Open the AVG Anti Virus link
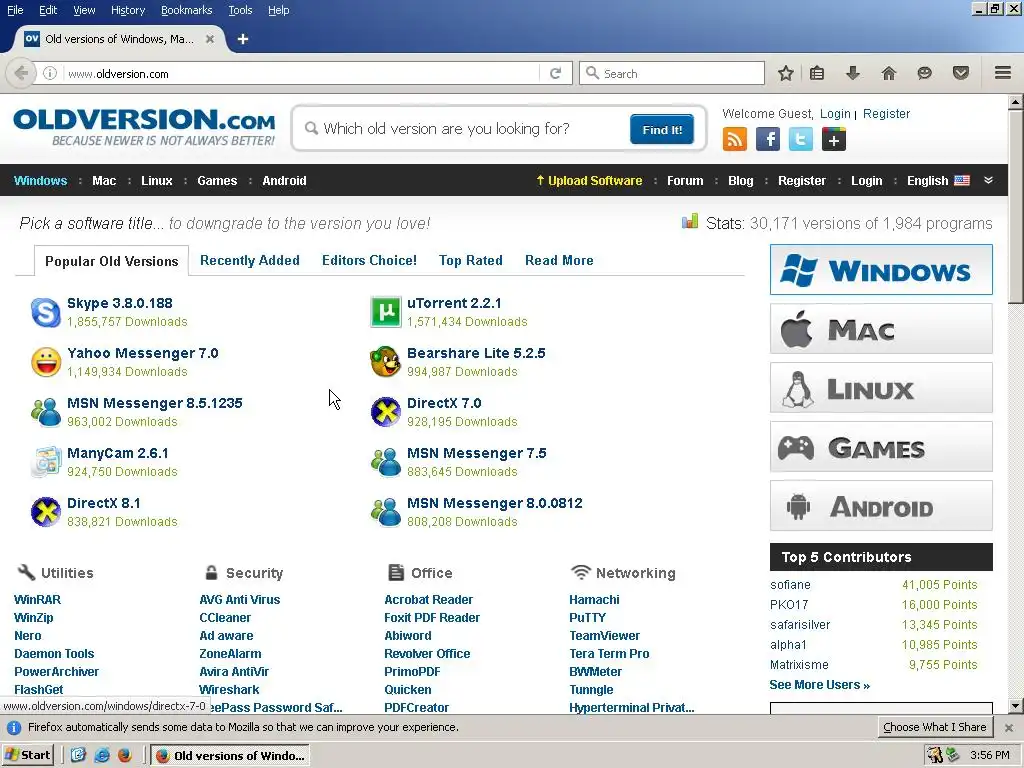Image resolution: width=1024 pixels, height=768 pixels. click(x=240, y=600)
